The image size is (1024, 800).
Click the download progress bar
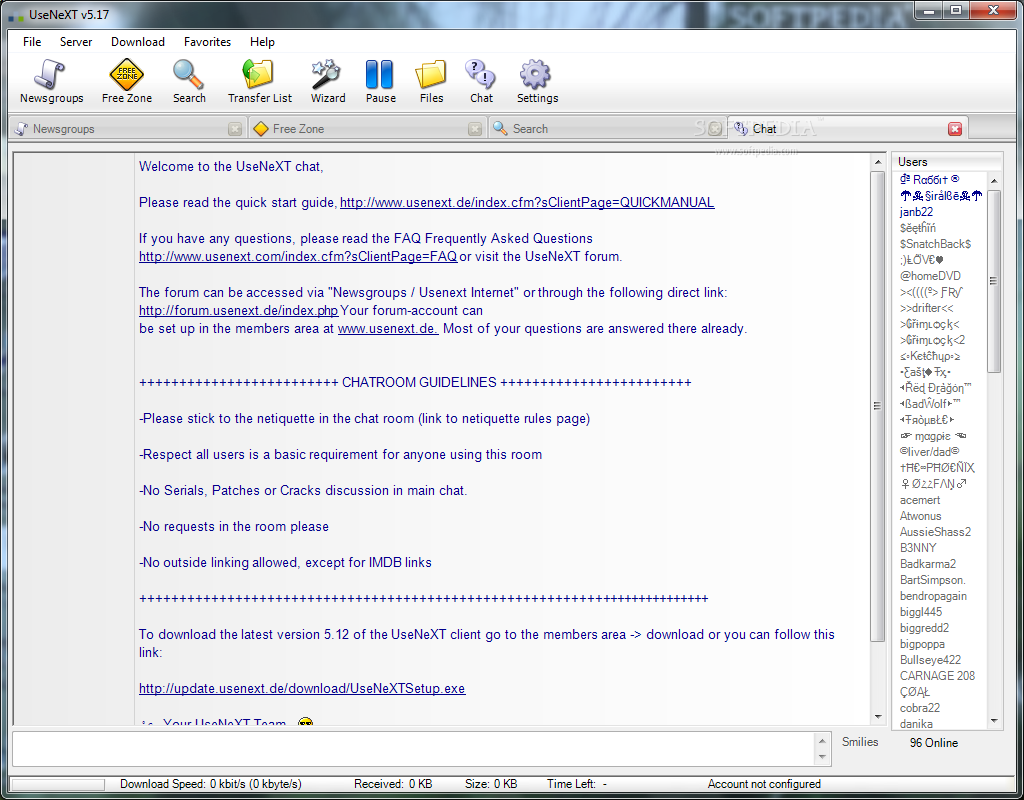pyautogui.click(x=58, y=784)
